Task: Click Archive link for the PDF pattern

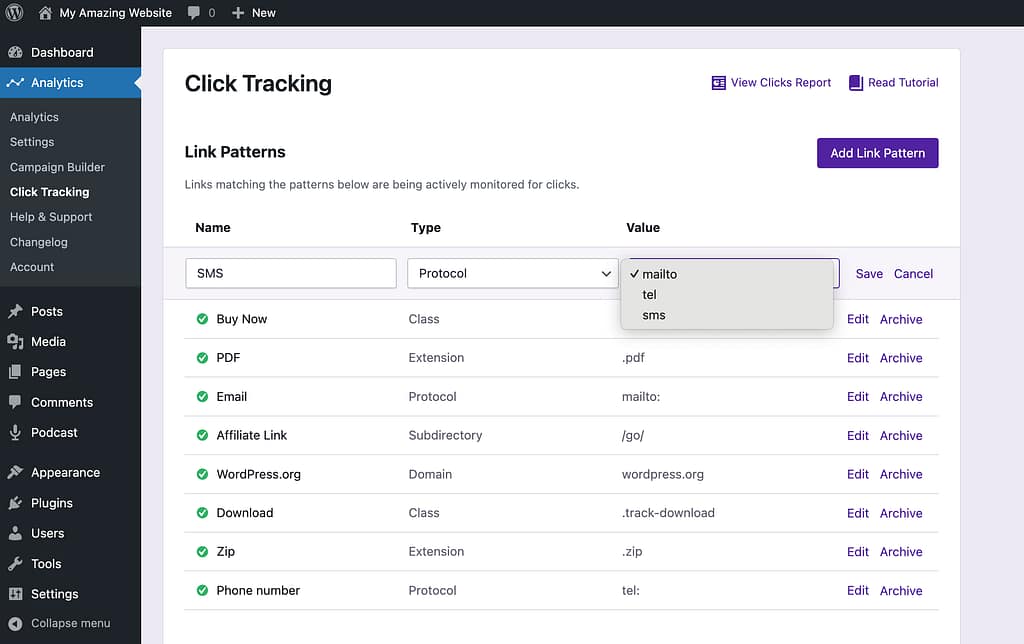Action: tap(901, 358)
